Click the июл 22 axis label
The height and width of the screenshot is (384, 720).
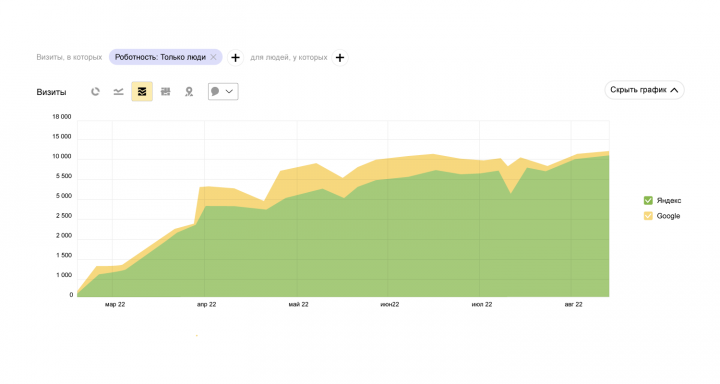click(x=482, y=305)
